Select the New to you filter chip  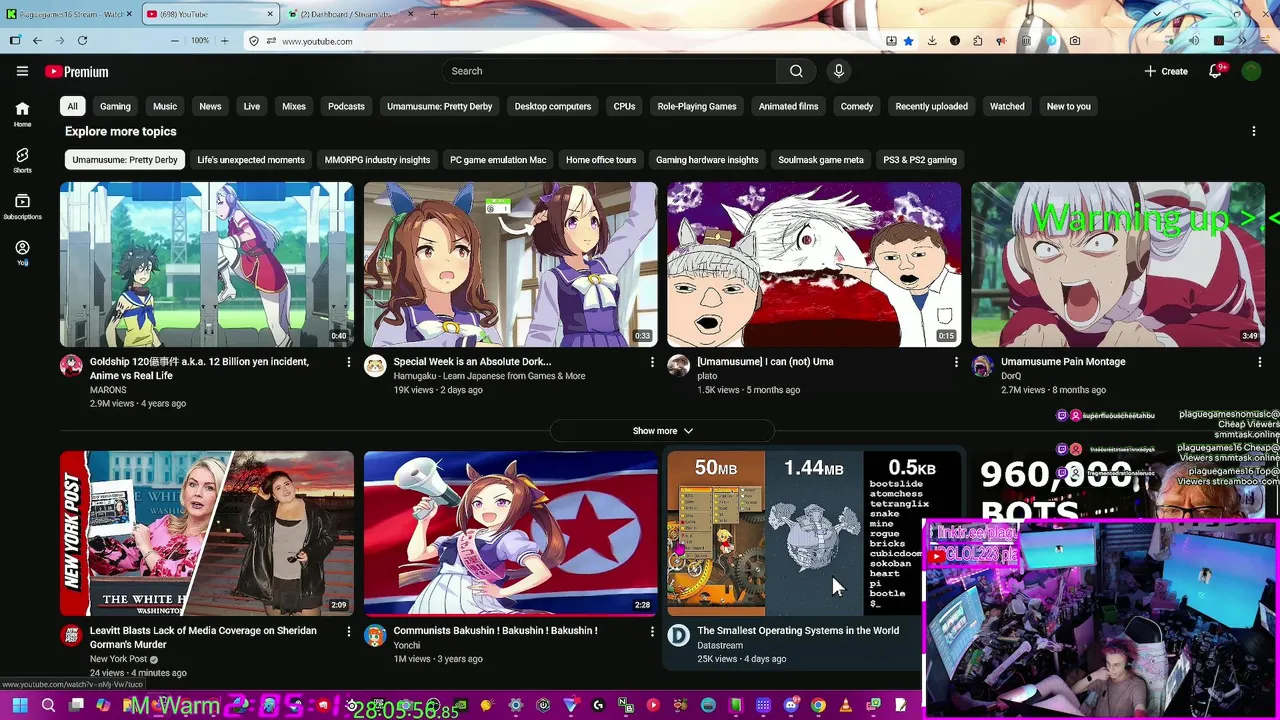pos(1068,106)
